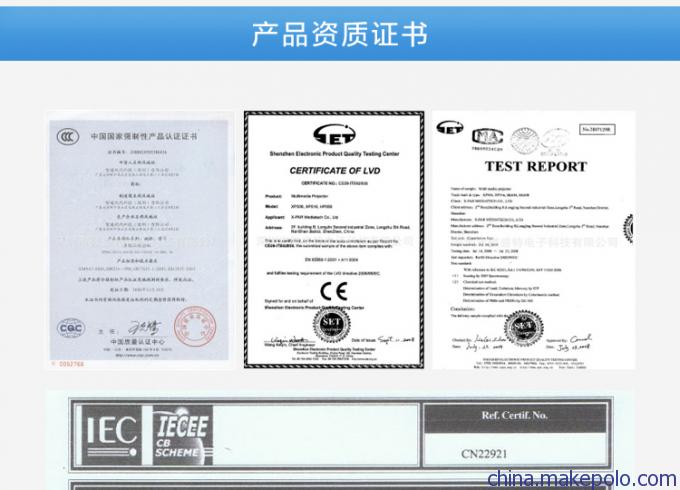Click the red round seal stamp

[x=195, y=326]
